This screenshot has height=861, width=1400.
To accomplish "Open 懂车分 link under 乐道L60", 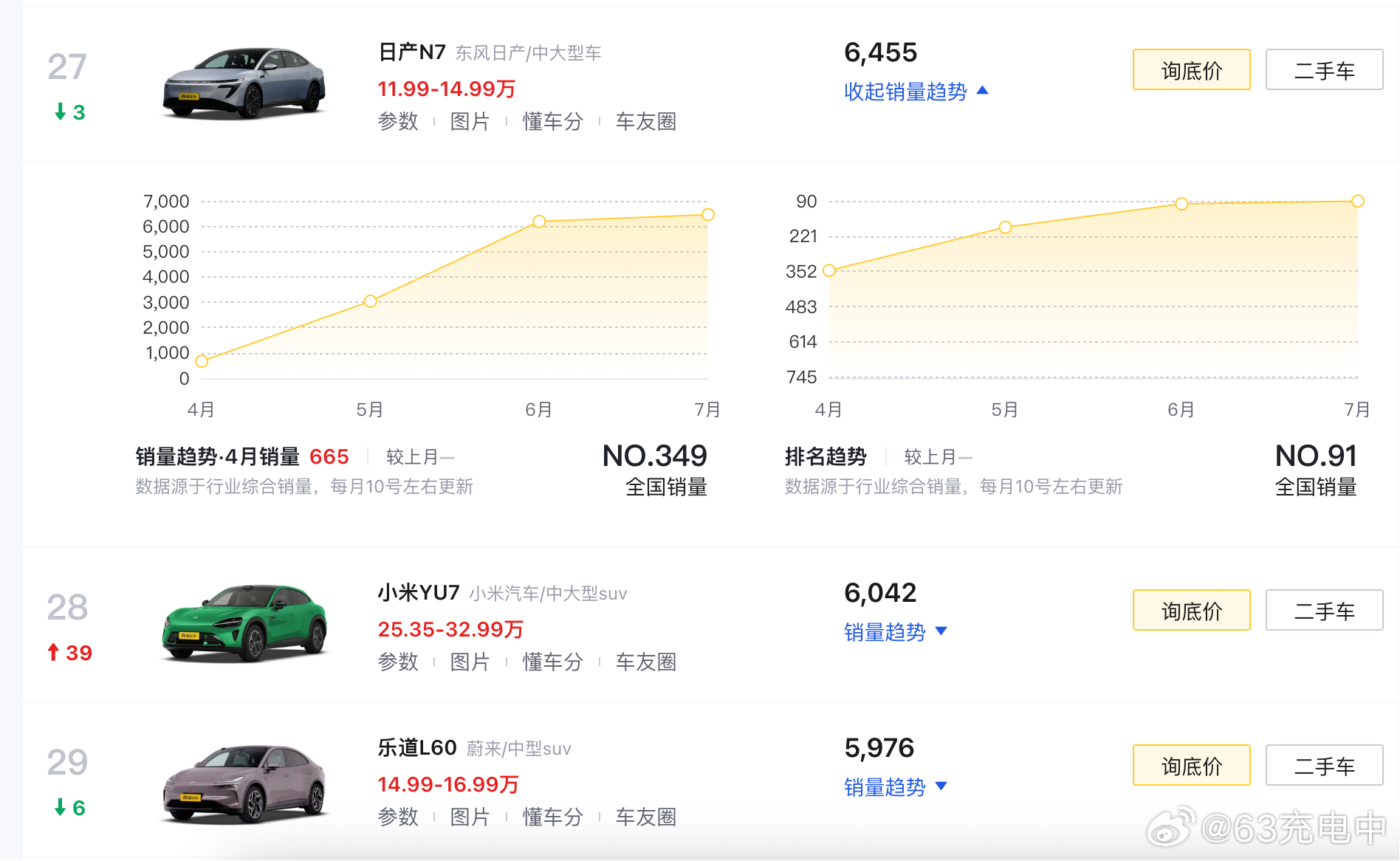I will pos(553,817).
